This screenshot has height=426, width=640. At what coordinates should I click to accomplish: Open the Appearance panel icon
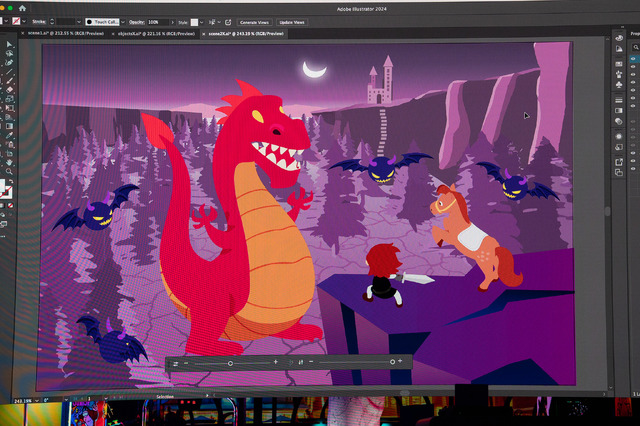619,136
